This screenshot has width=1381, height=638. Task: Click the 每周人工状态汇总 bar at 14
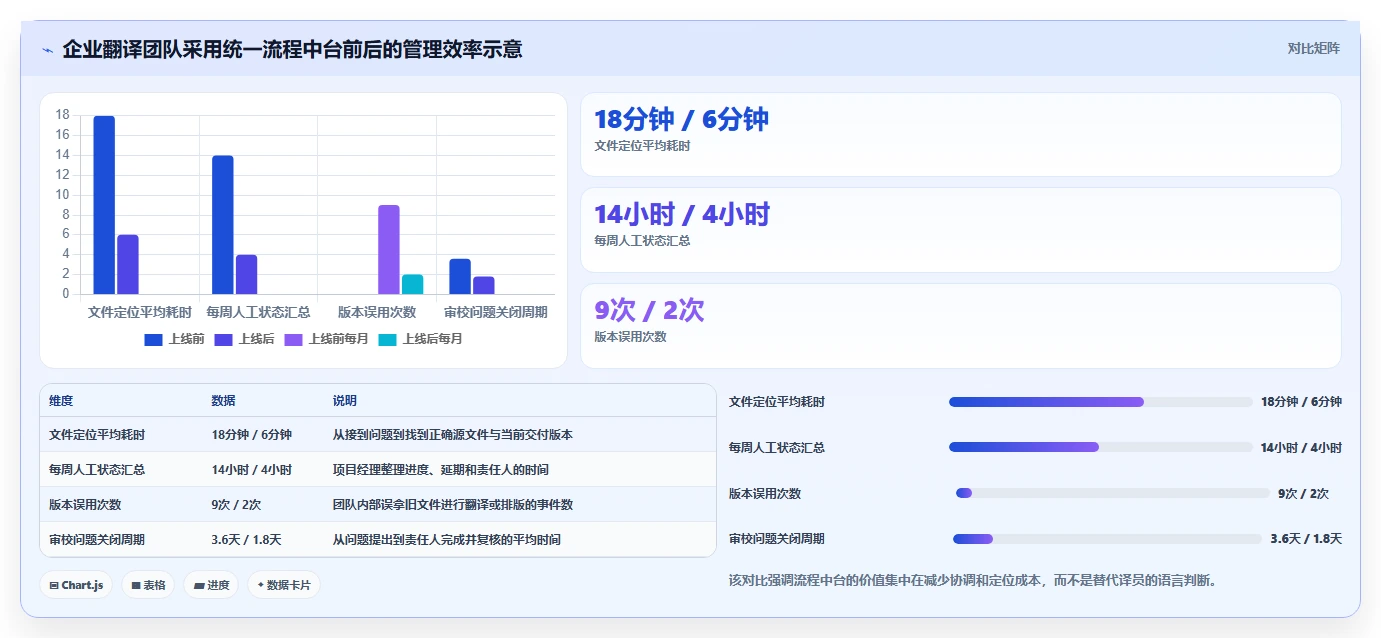(x=223, y=225)
